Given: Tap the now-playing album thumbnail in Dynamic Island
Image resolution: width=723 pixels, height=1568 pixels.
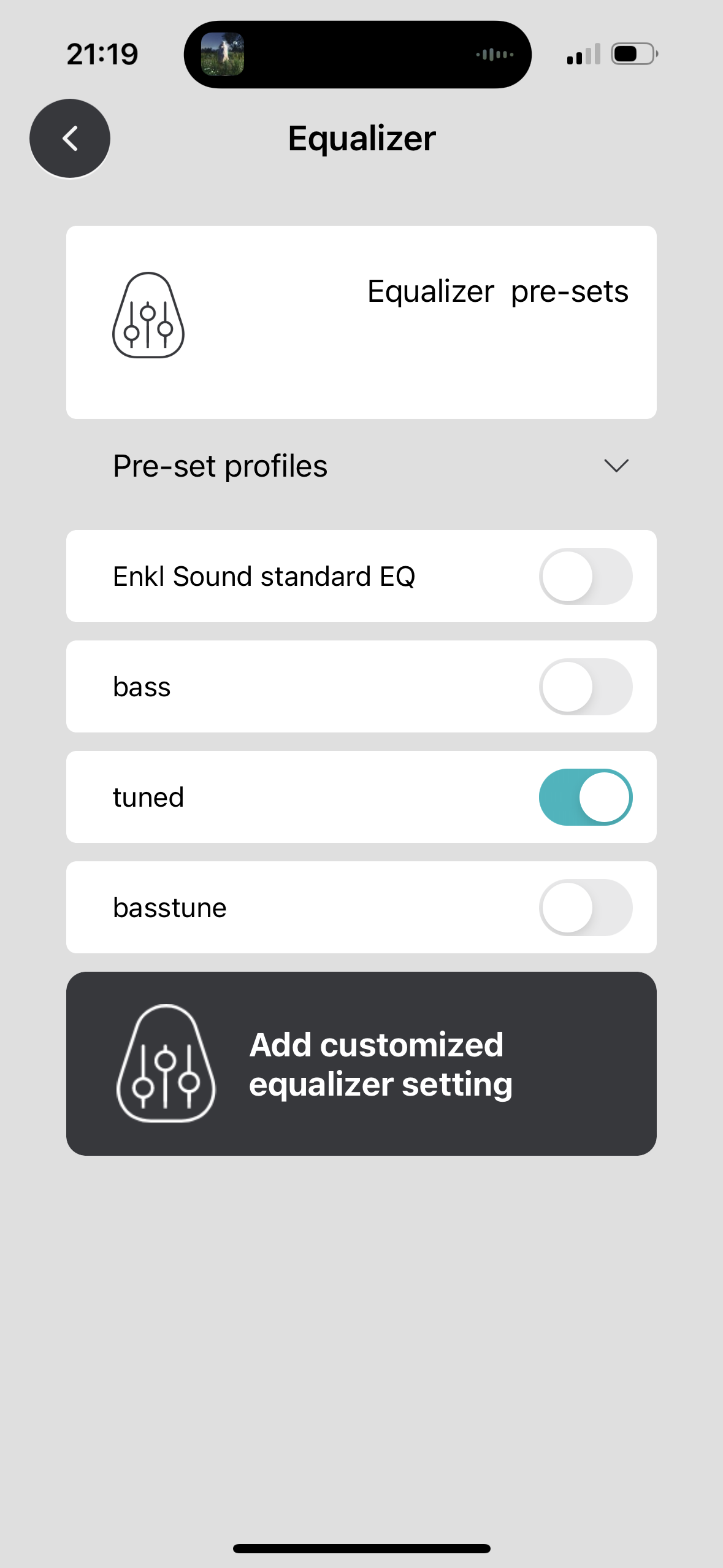Looking at the screenshot, I should 223,54.
